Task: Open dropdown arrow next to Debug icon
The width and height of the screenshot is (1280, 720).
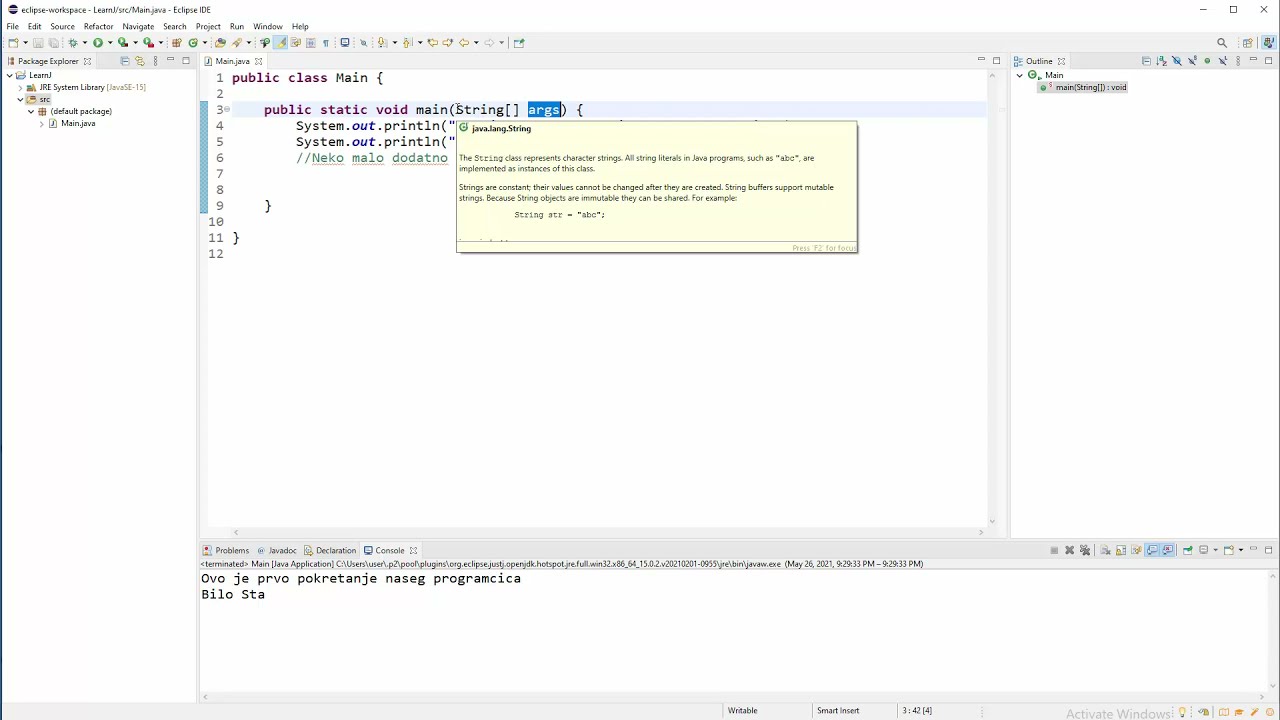Action: coord(84,43)
